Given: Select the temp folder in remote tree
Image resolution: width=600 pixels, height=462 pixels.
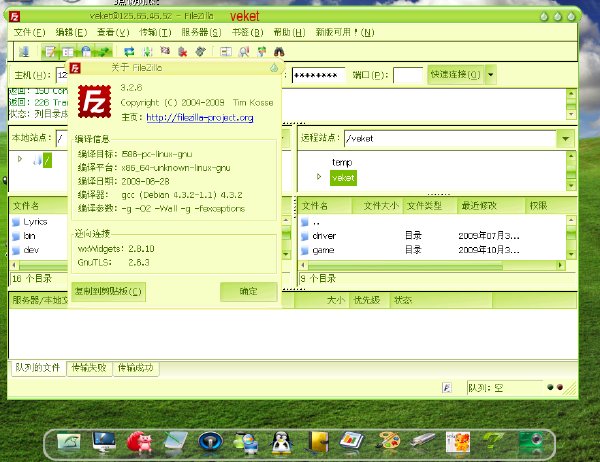Looking at the screenshot, I should (x=342, y=163).
